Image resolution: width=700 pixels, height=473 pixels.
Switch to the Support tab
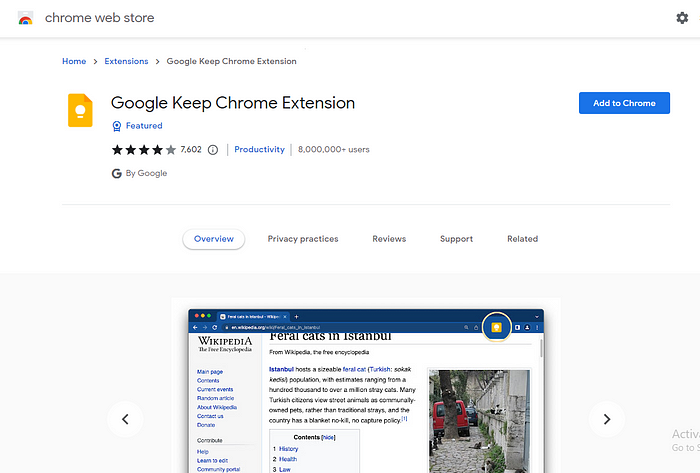coord(456,239)
